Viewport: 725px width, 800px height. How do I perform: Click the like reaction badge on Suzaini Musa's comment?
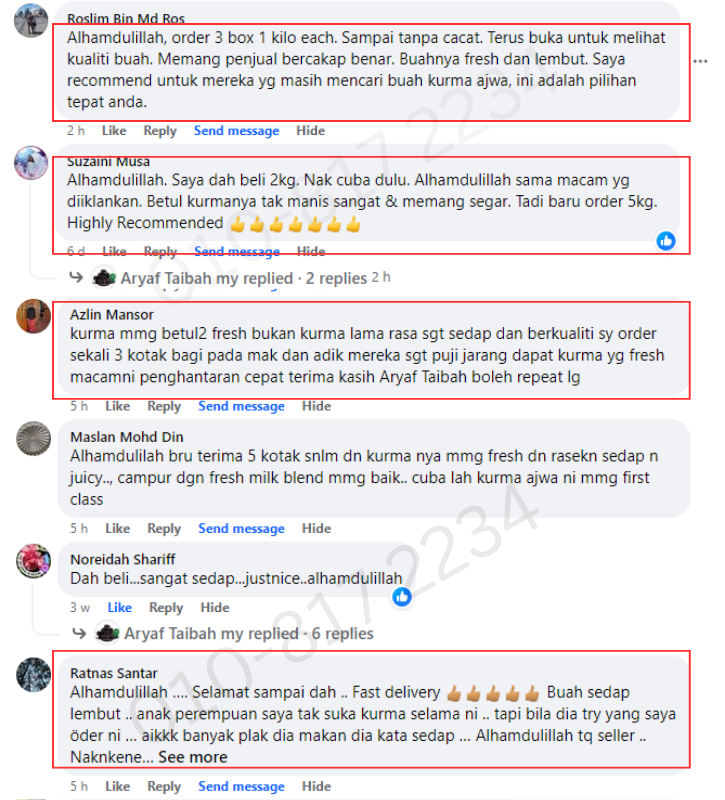pos(666,241)
